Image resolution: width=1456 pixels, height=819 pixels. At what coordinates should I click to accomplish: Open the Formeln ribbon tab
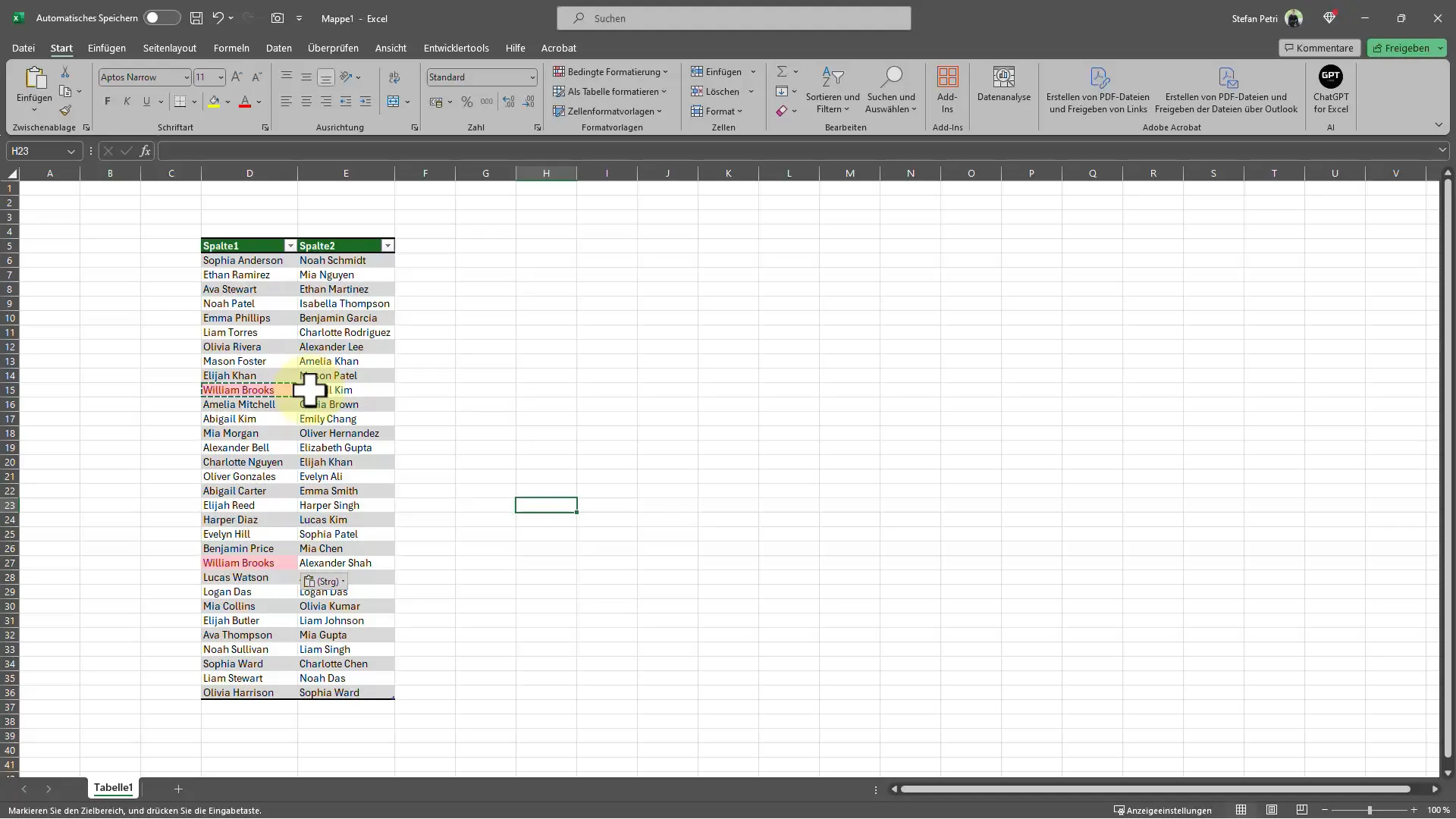(x=231, y=47)
